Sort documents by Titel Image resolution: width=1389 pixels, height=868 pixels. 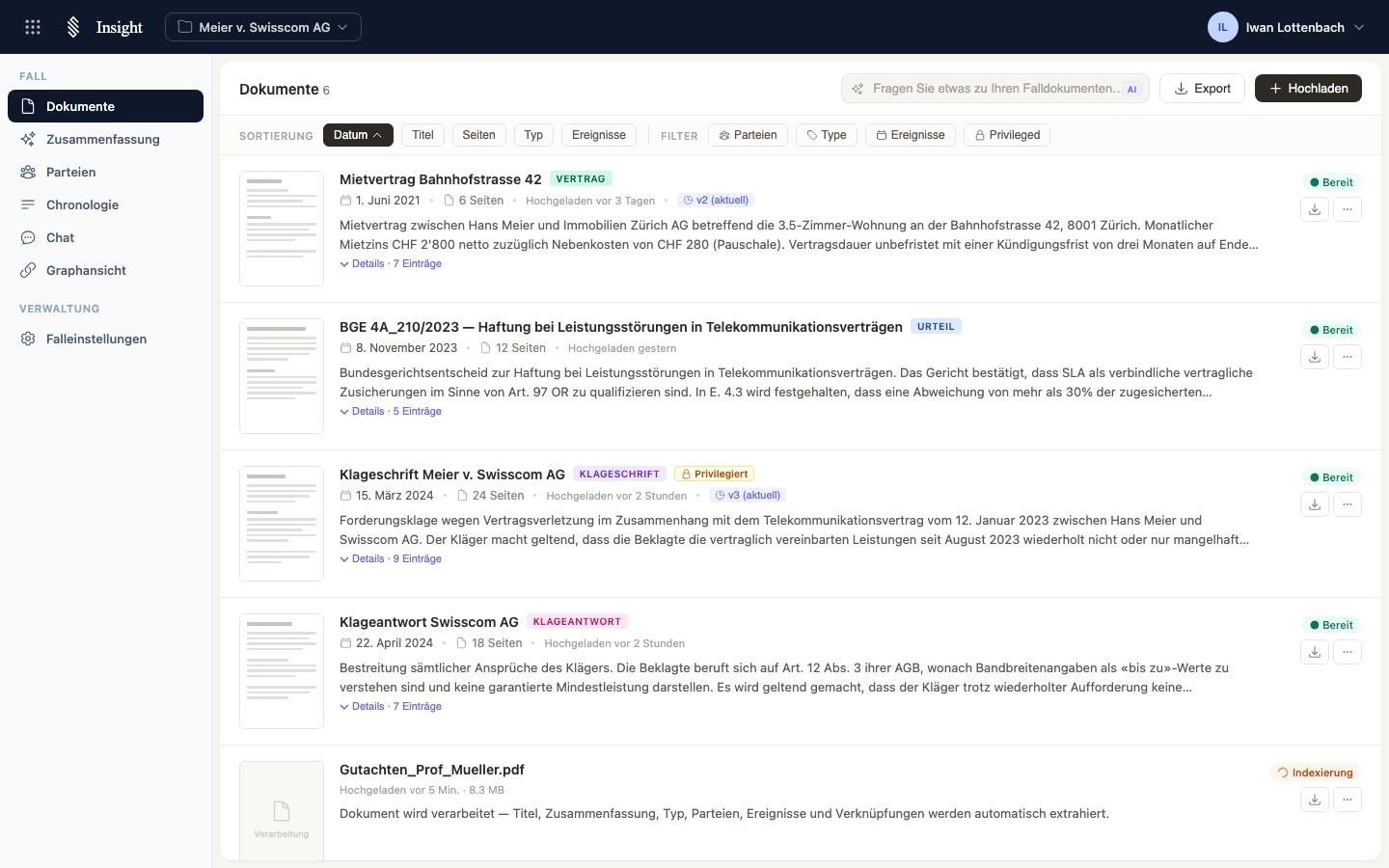(422, 135)
